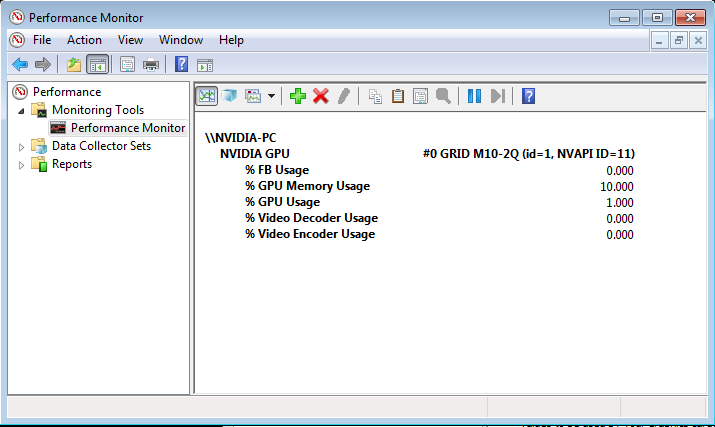Select the % GPU Memory Usage counter
Image resolution: width=715 pixels, height=427 pixels.
[x=307, y=186]
